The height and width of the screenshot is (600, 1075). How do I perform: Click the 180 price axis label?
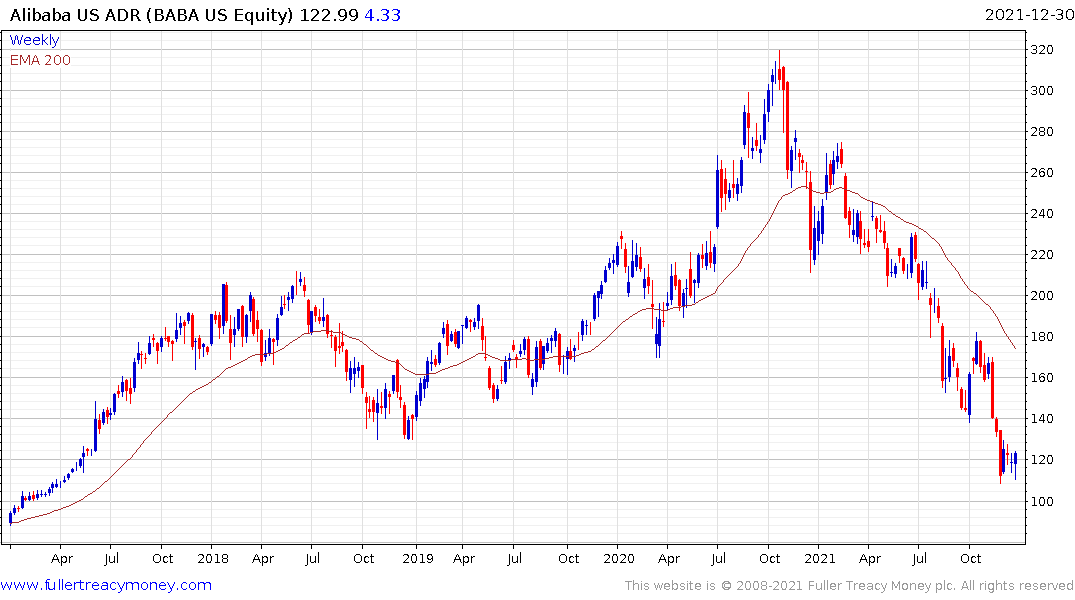pos(1042,337)
